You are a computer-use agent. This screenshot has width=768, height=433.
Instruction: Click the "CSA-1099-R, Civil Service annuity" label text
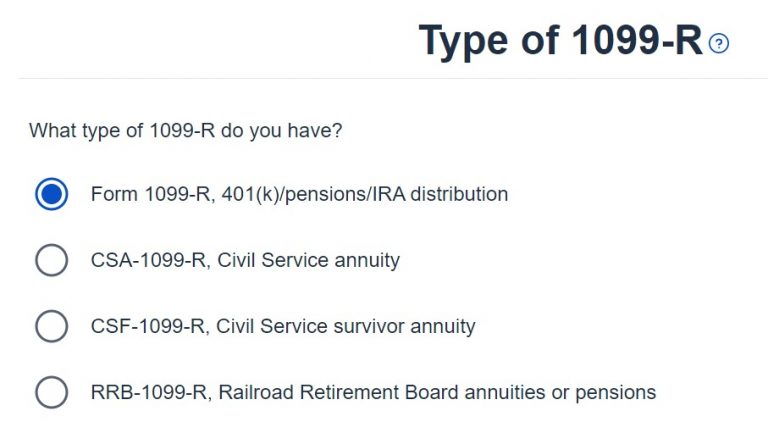pyautogui.click(x=245, y=260)
